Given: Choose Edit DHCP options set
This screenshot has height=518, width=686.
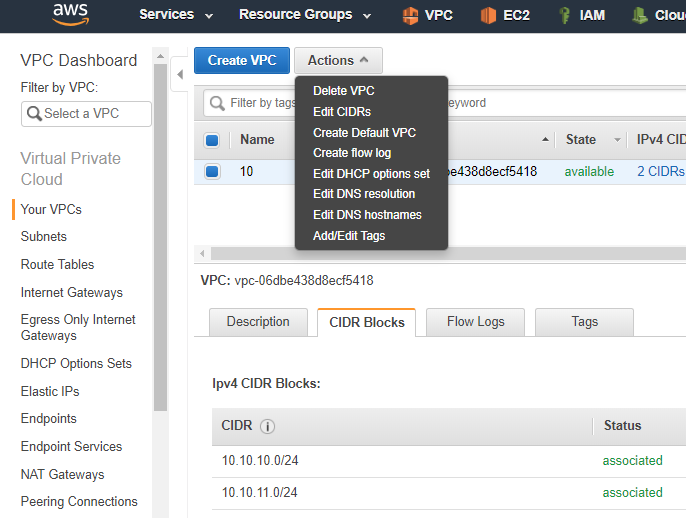Looking at the screenshot, I should [x=371, y=174].
